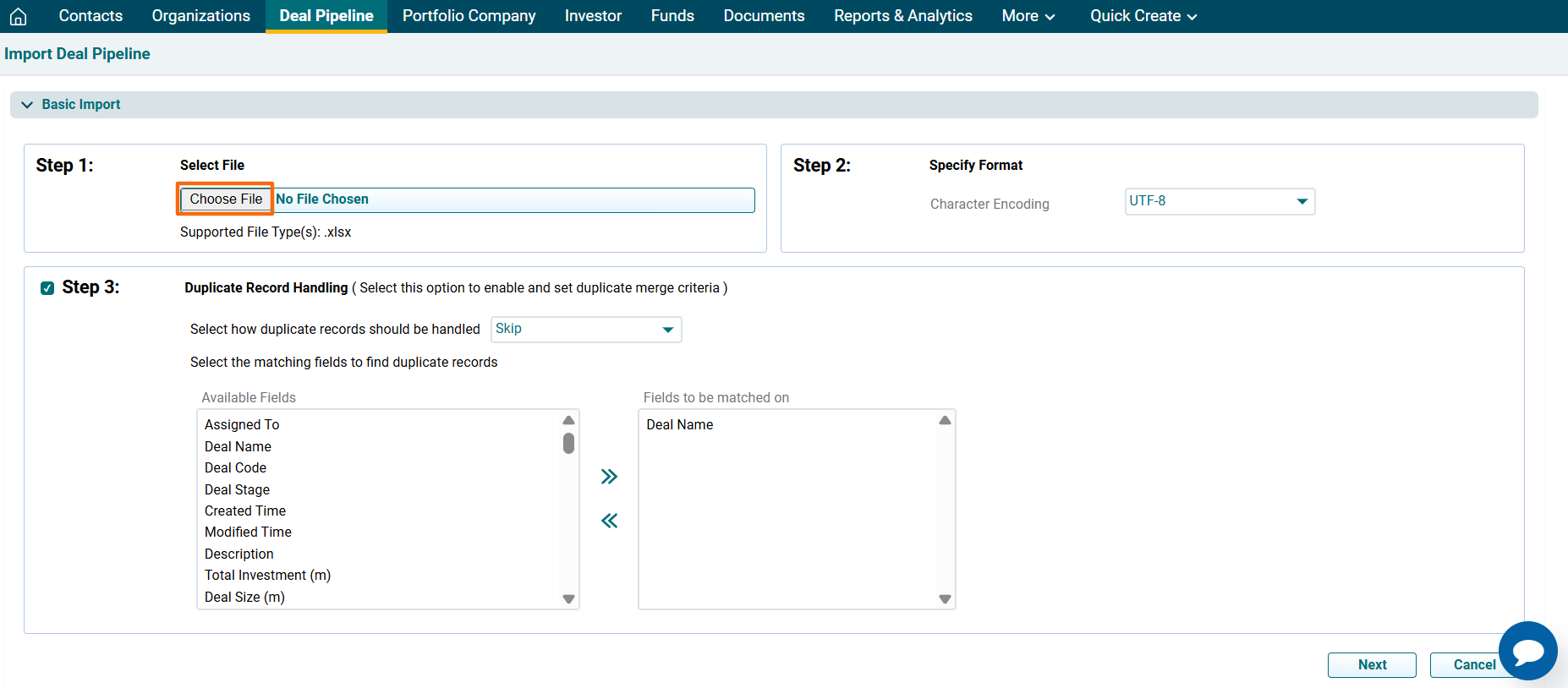Open the Quick Create menu
Screen dimensions: 1568x688
click(x=1143, y=16)
